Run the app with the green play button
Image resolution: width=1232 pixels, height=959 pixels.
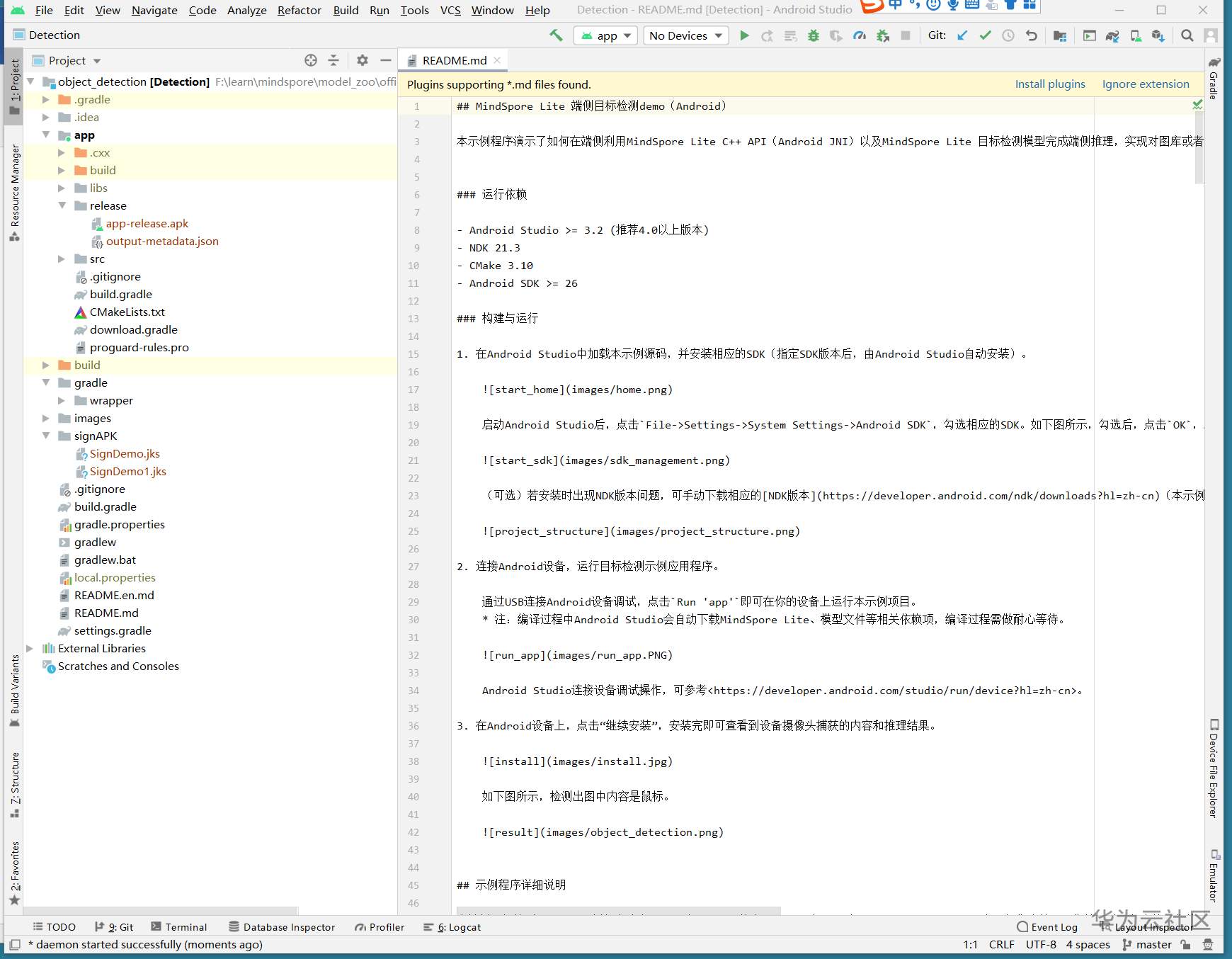[744, 35]
